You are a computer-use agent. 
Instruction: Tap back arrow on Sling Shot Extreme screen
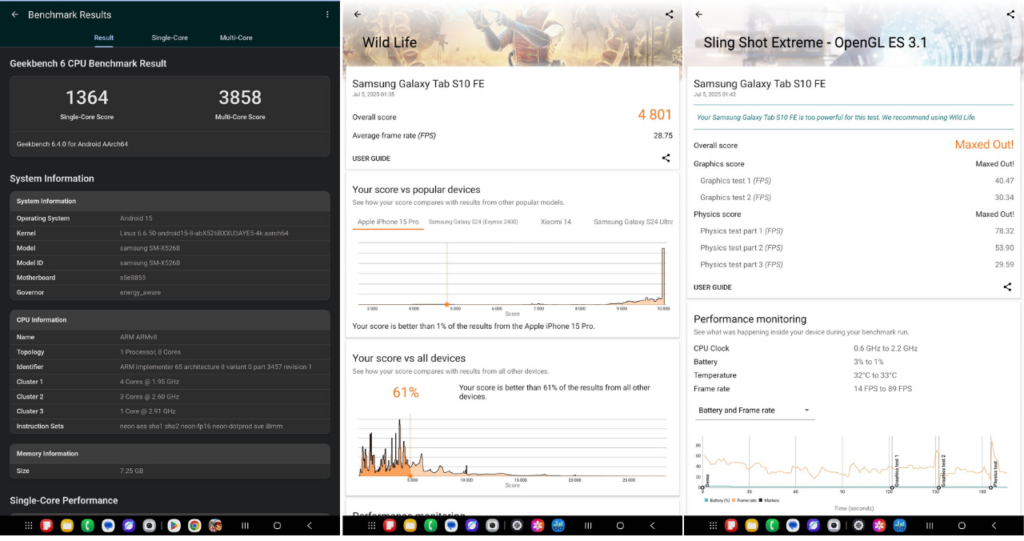[699, 15]
